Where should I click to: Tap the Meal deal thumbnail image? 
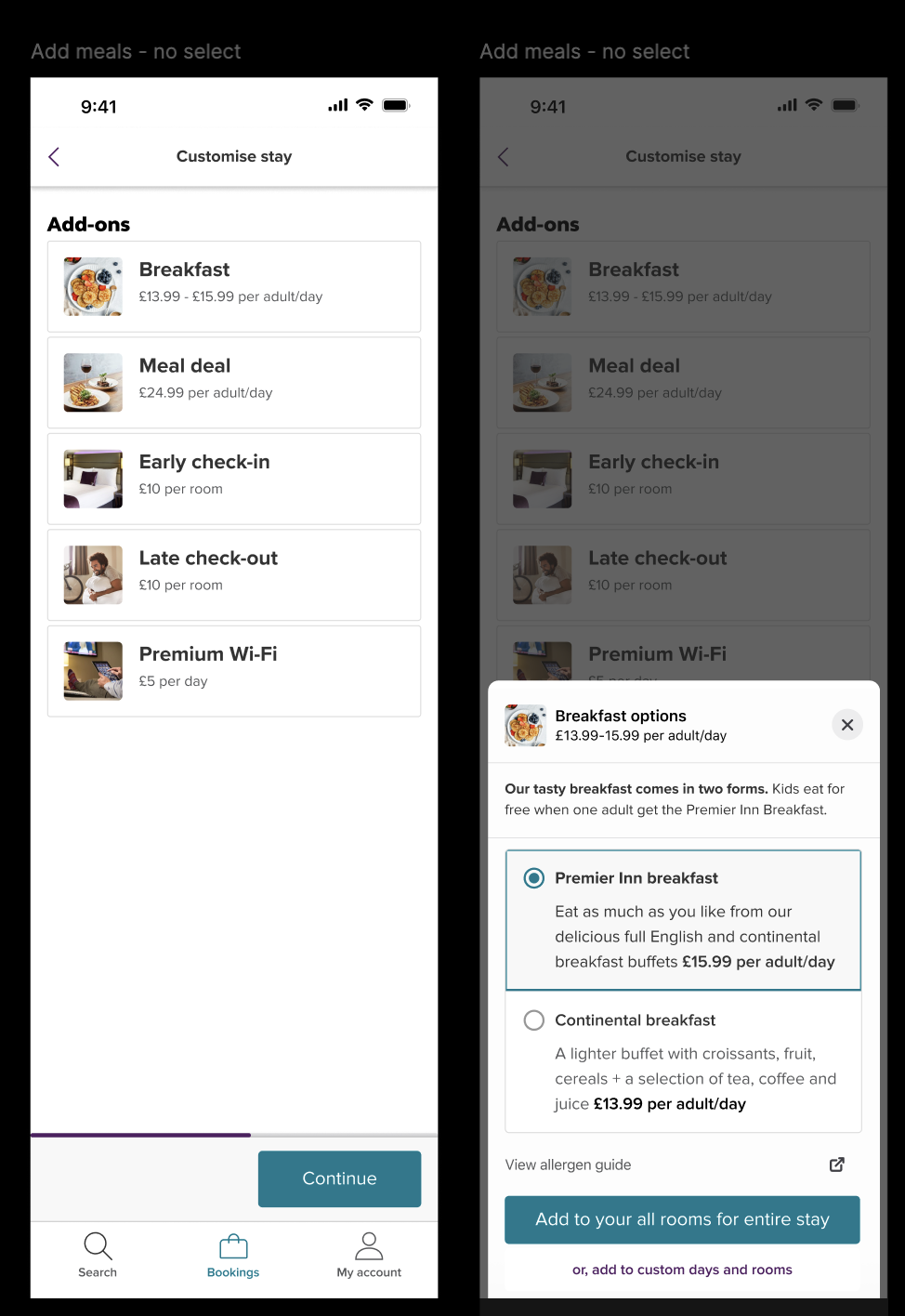coord(93,383)
